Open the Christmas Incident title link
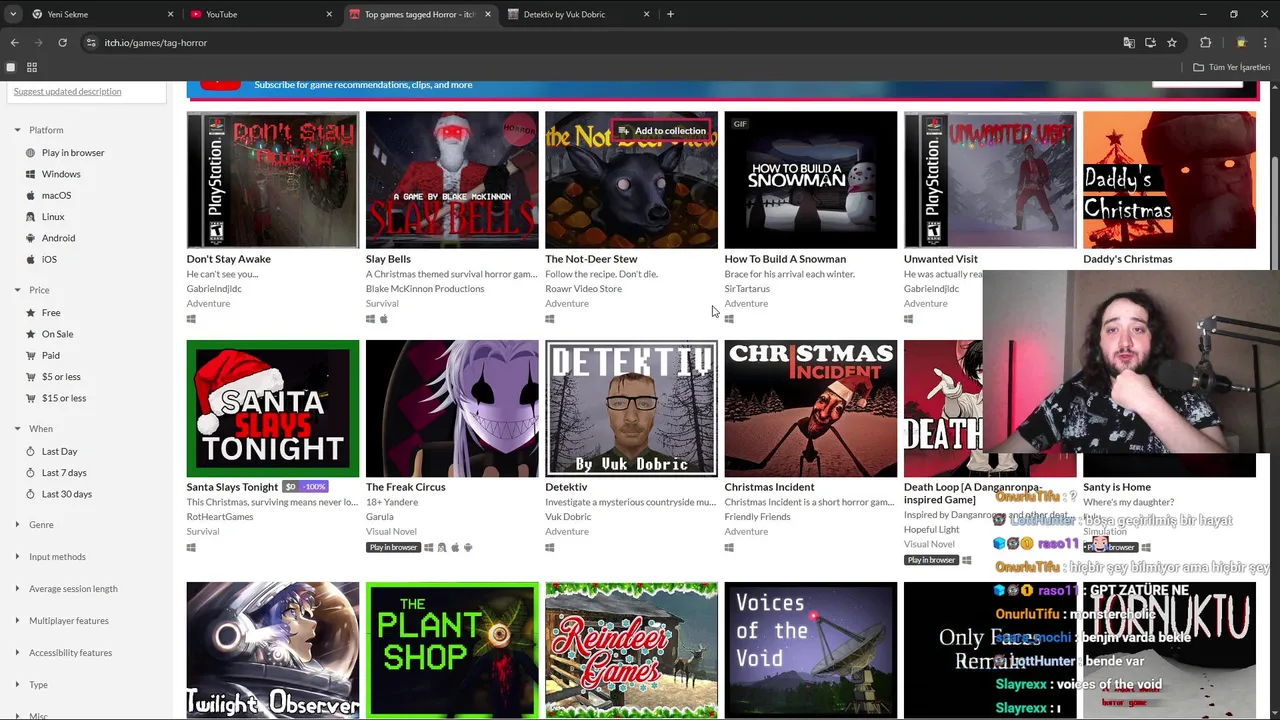Screen dimensions: 1280x720 click(x=769, y=487)
